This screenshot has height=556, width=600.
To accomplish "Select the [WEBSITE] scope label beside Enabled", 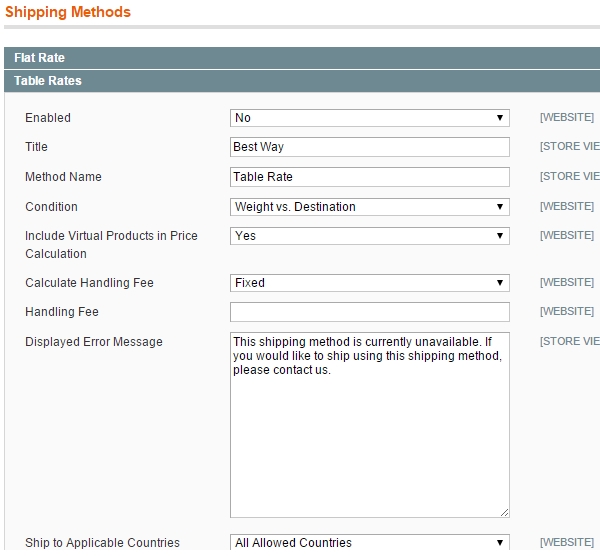I will click(567, 117).
